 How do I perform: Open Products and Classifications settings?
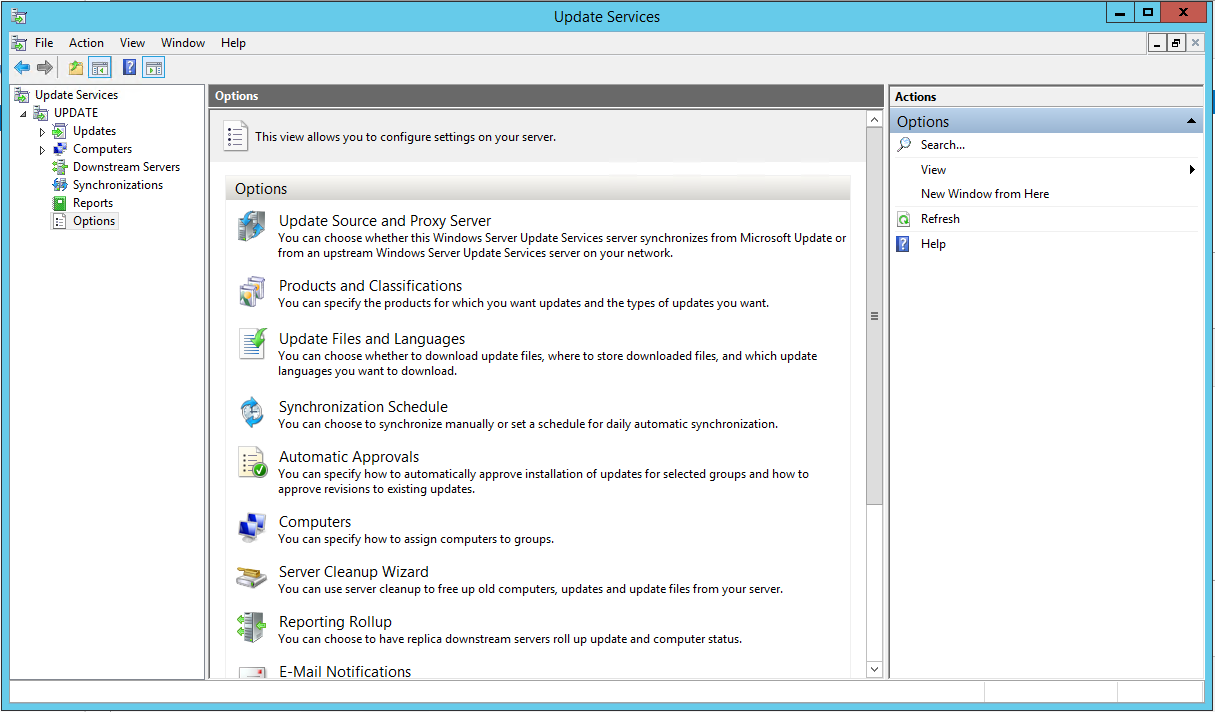(370, 286)
